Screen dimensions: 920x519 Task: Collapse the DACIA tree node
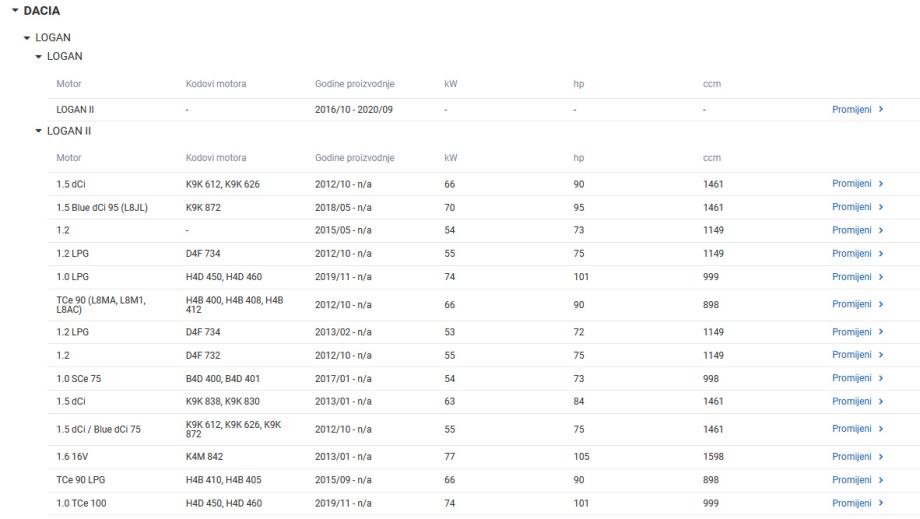[15, 11]
